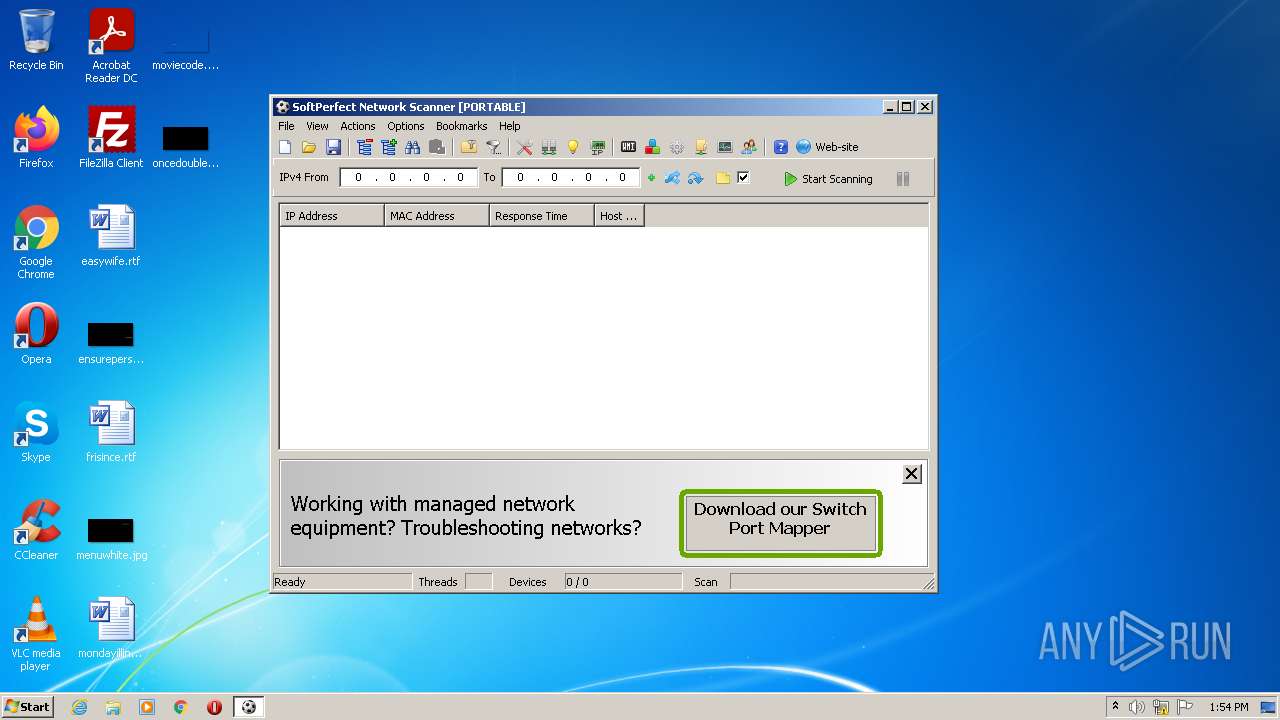Click the Start Scanning button

pos(828,179)
